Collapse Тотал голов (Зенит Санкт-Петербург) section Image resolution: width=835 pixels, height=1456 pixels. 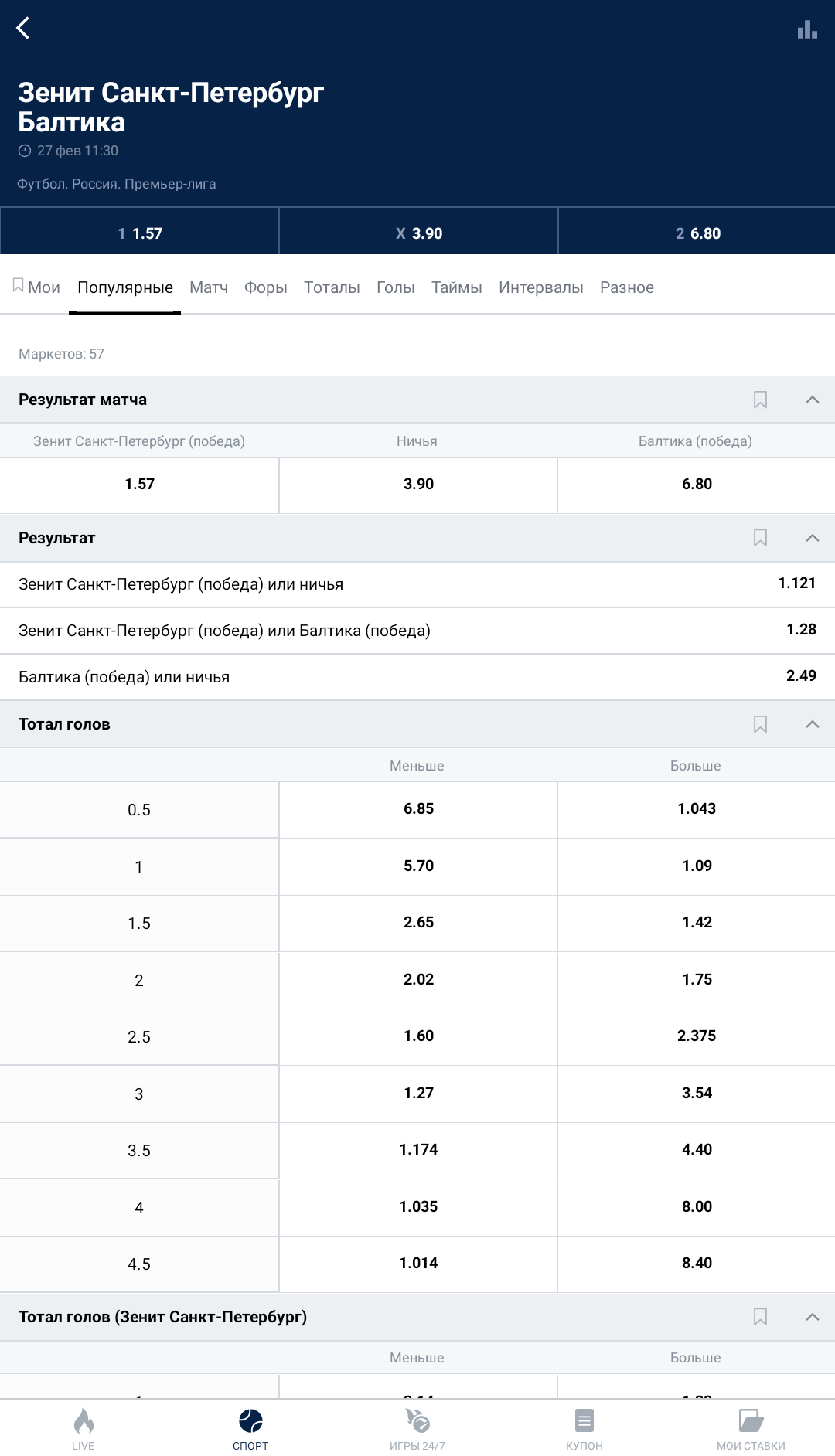coord(812,1317)
